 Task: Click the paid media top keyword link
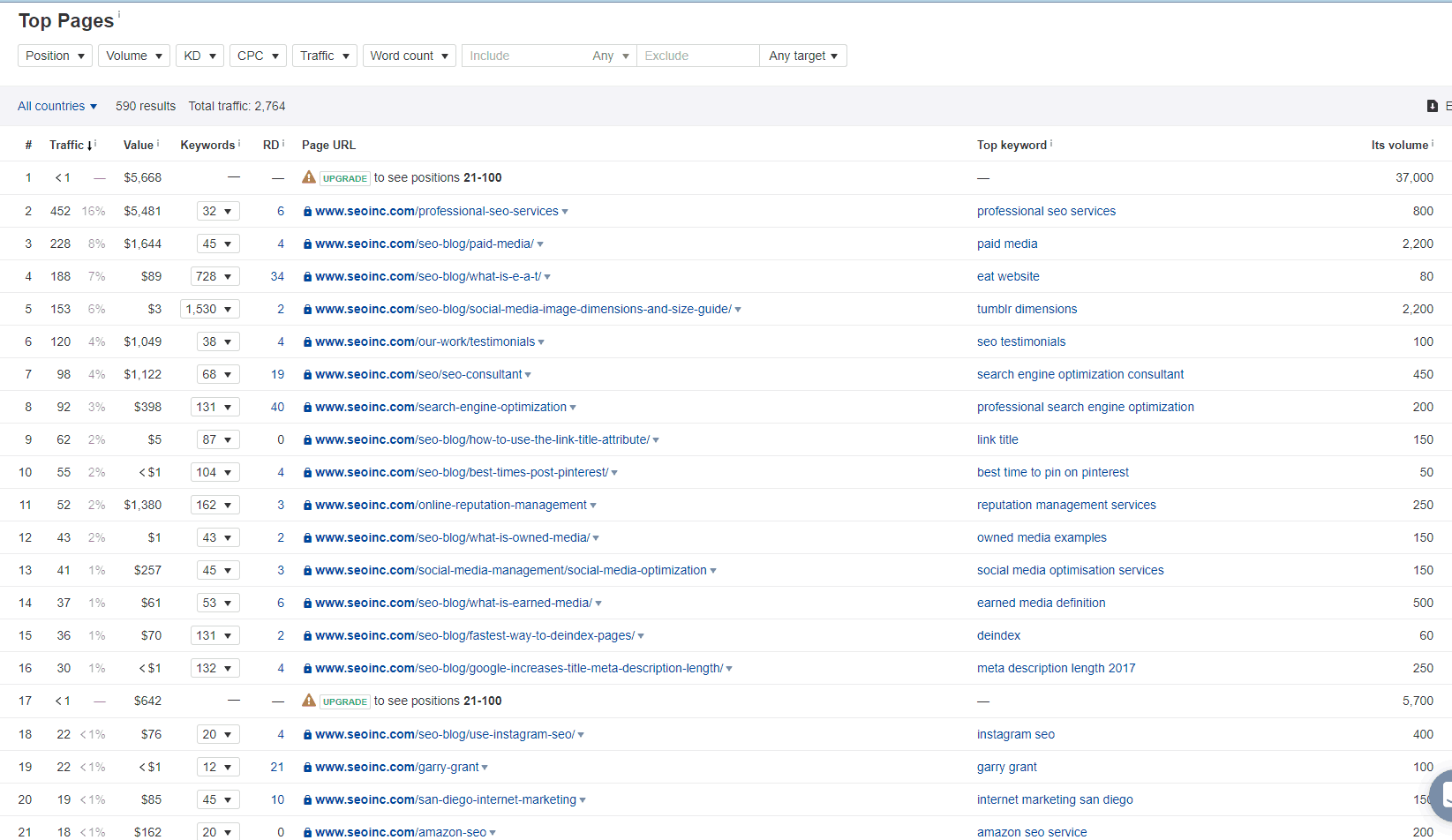pos(1007,244)
